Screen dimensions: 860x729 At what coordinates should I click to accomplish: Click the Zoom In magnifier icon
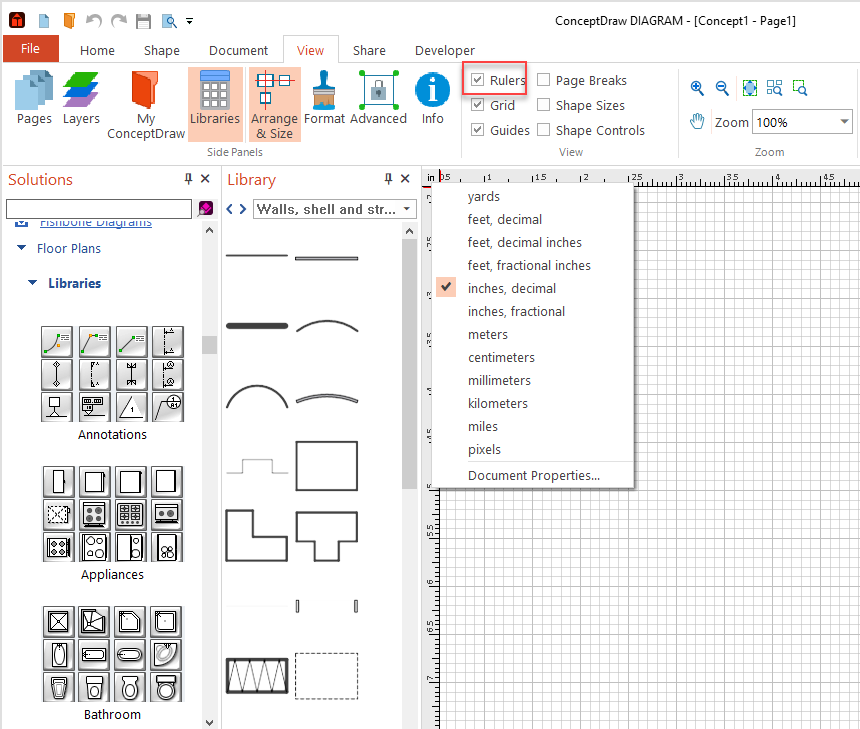(697, 88)
